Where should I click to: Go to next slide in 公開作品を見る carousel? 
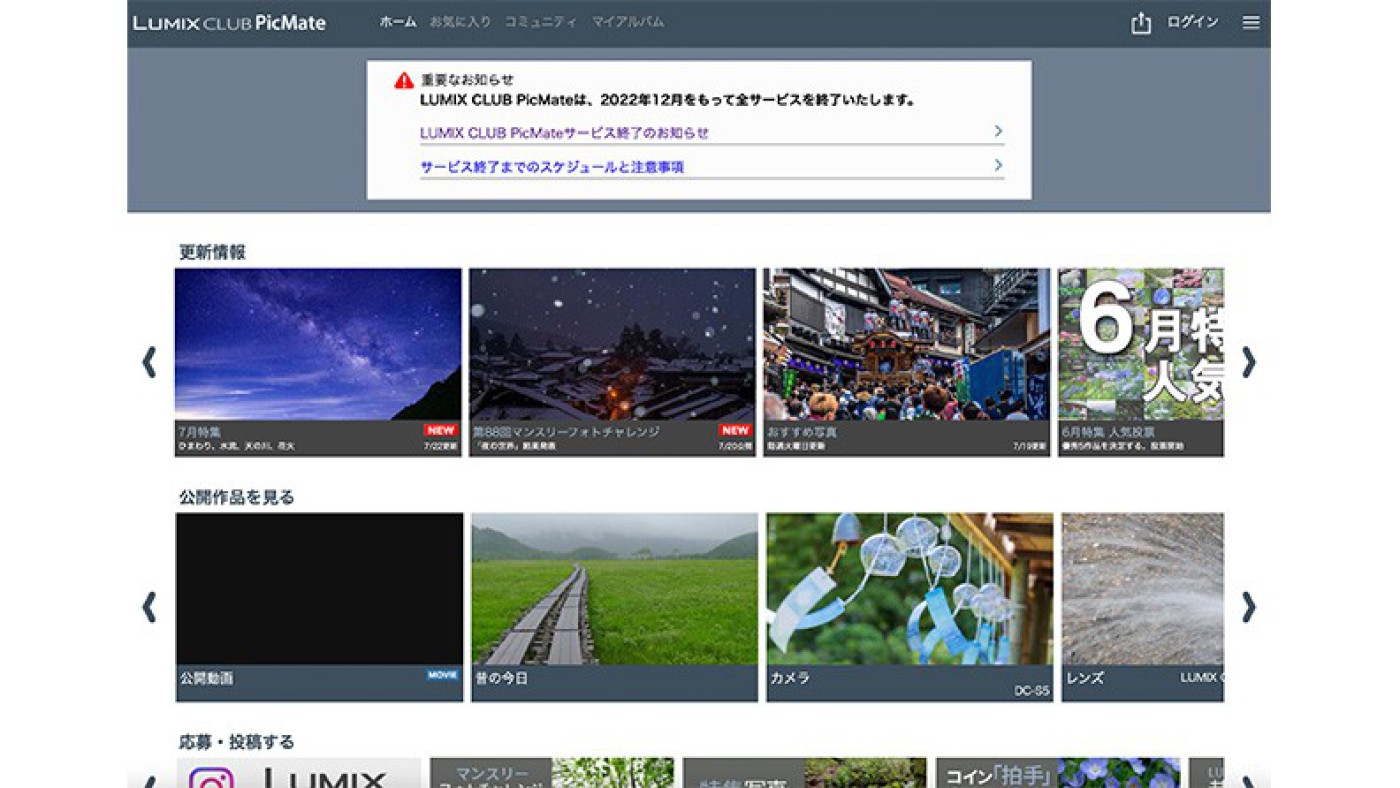point(1248,607)
